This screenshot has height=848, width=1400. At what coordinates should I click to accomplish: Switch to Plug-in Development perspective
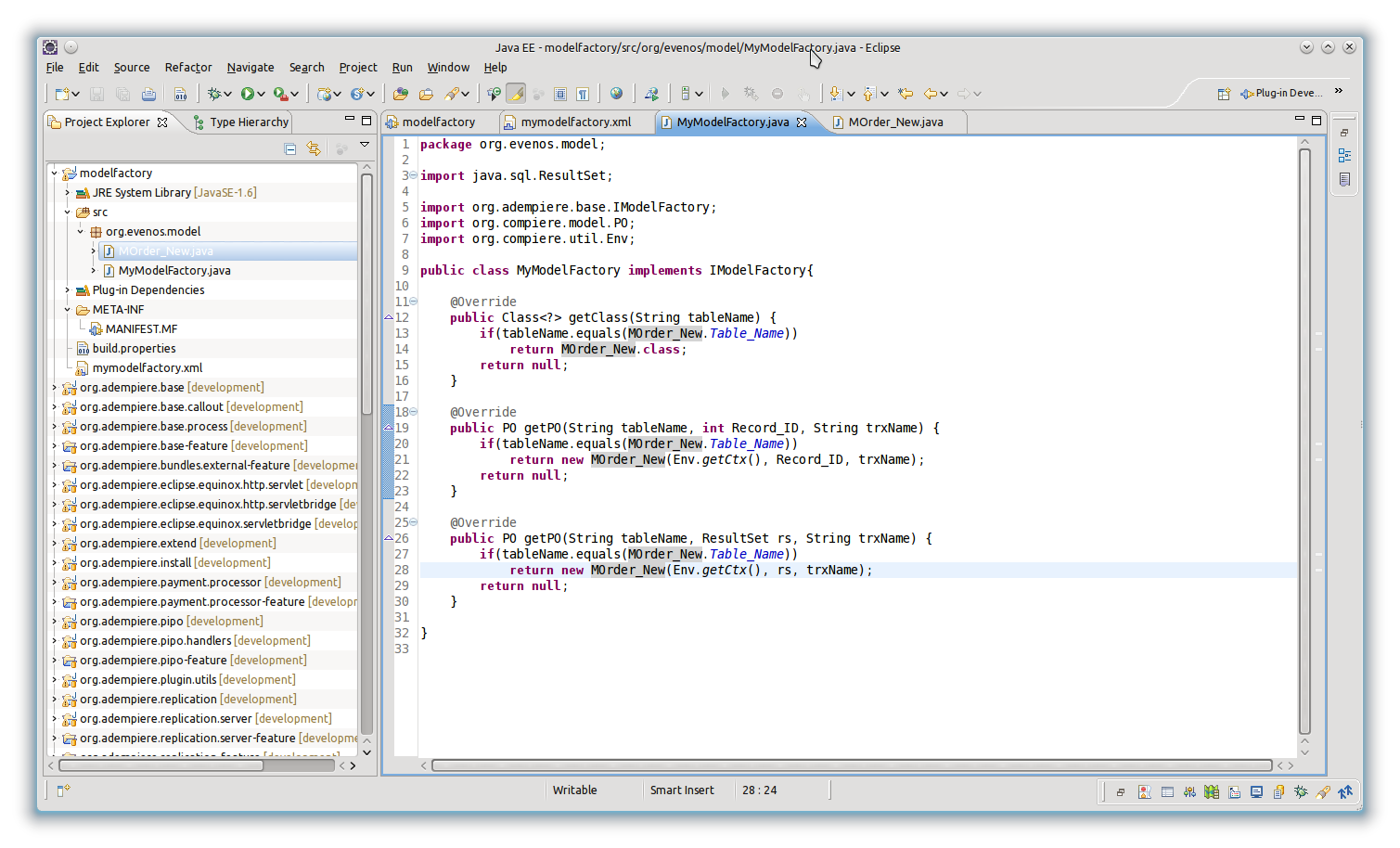coord(1280,94)
